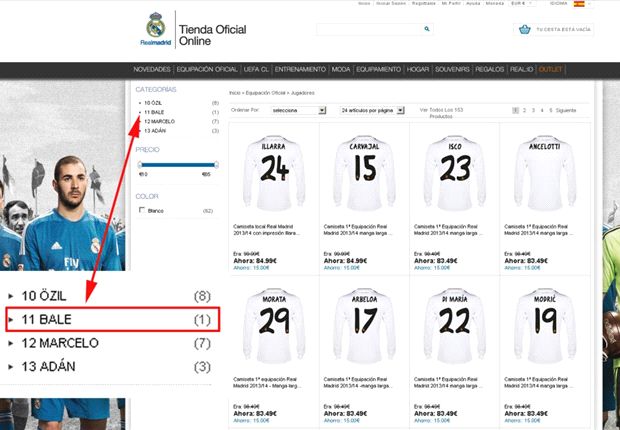Click the Spanish flag language icon

click(x=579, y=4)
